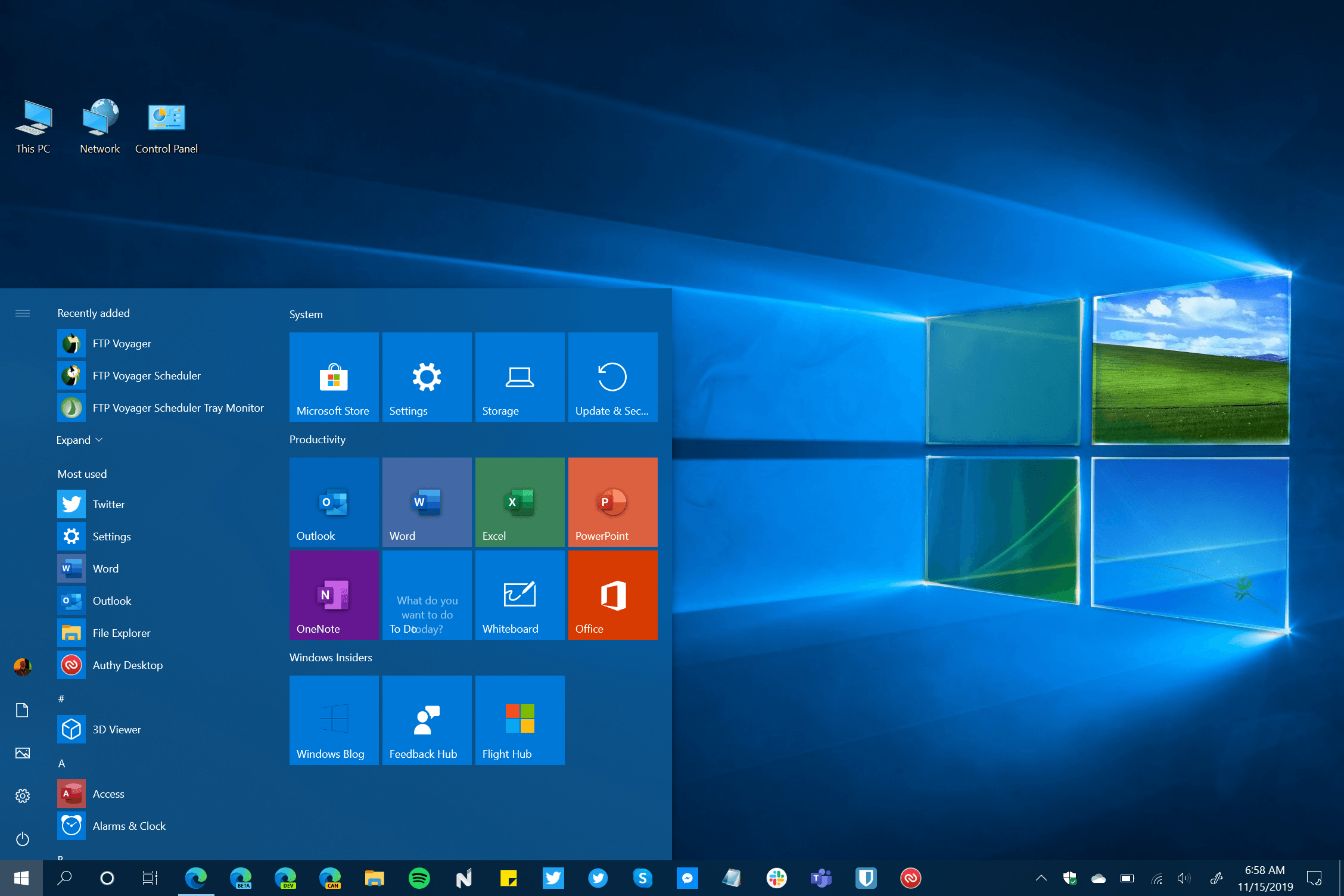Open the Whiteboard tile
The width and height of the screenshot is (1344, 896).
[x=519, y=595]
